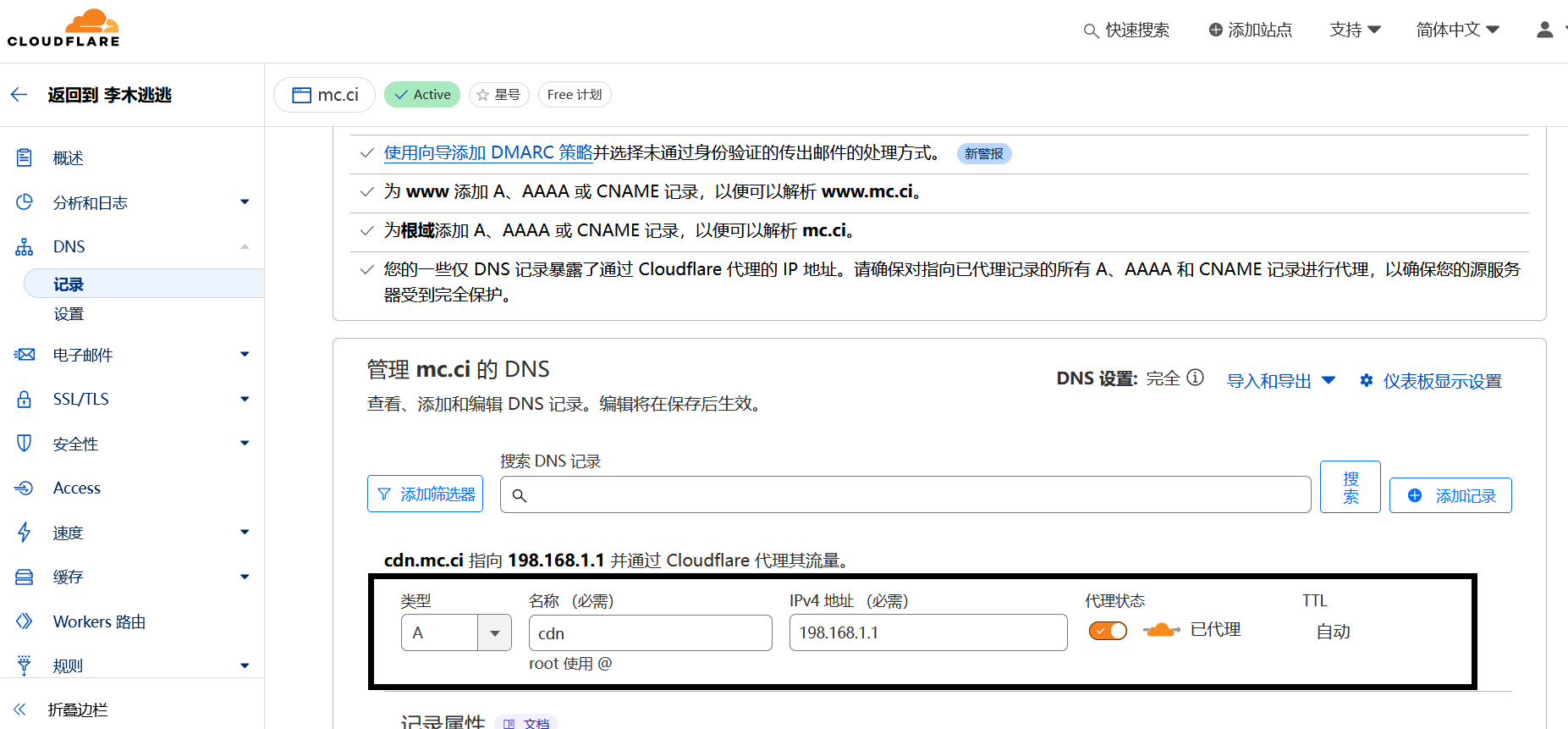Viewport: 1568px width, 729px height.
Task: Click the dashboard display settings gear icon
Action: pos(1367,381)
